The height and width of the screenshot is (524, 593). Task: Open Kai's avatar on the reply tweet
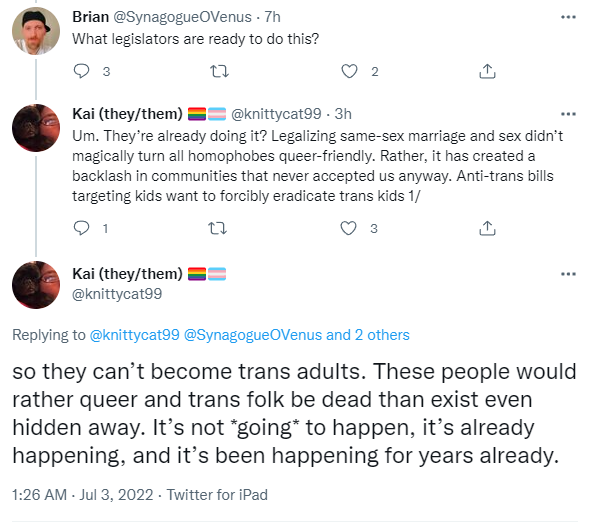tap(36, 128)
